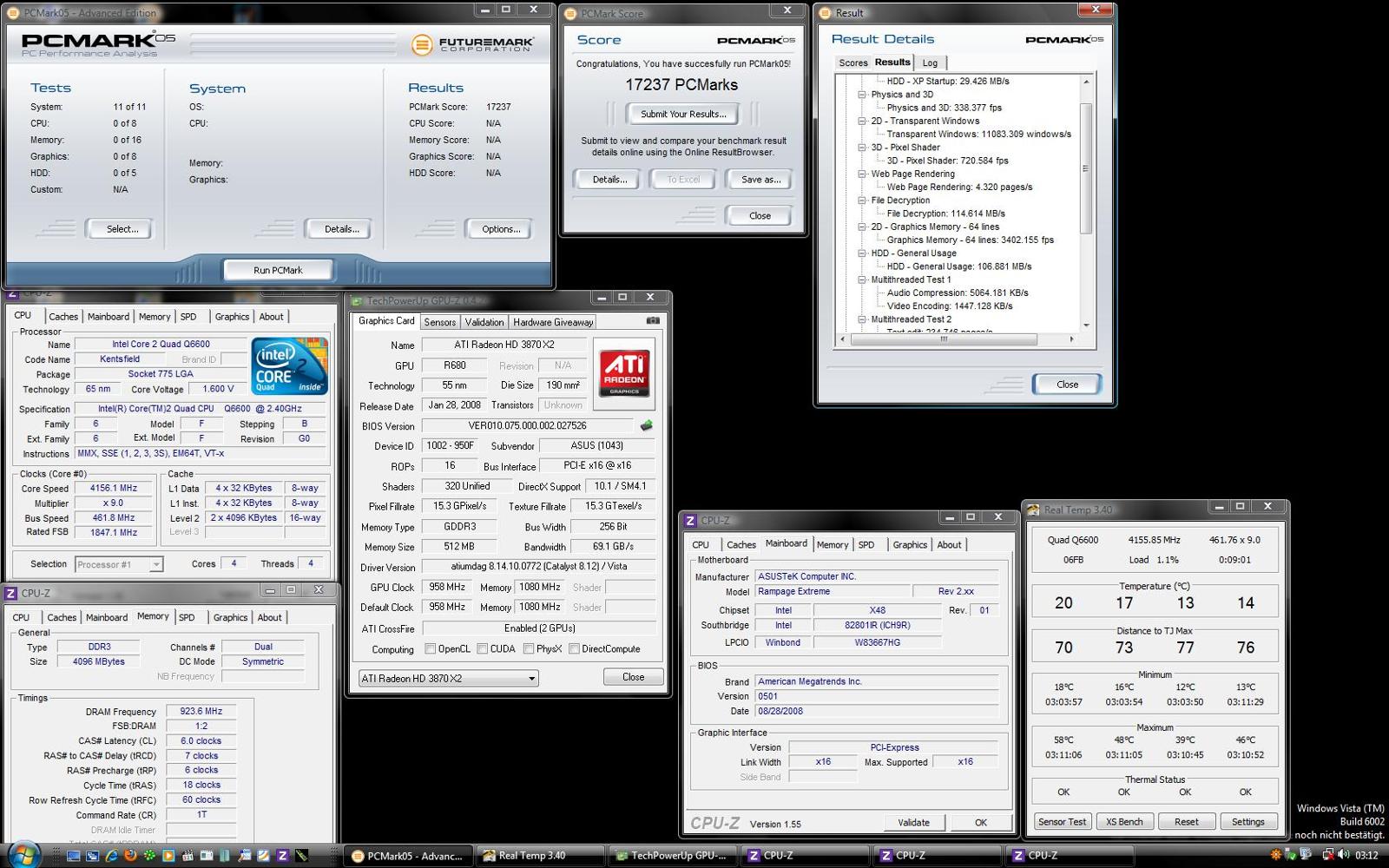The width and height of the screenshot is (1389, 868).
Task: Click scroll down arrow in Result Details
Action: (x=1085, y=326)
